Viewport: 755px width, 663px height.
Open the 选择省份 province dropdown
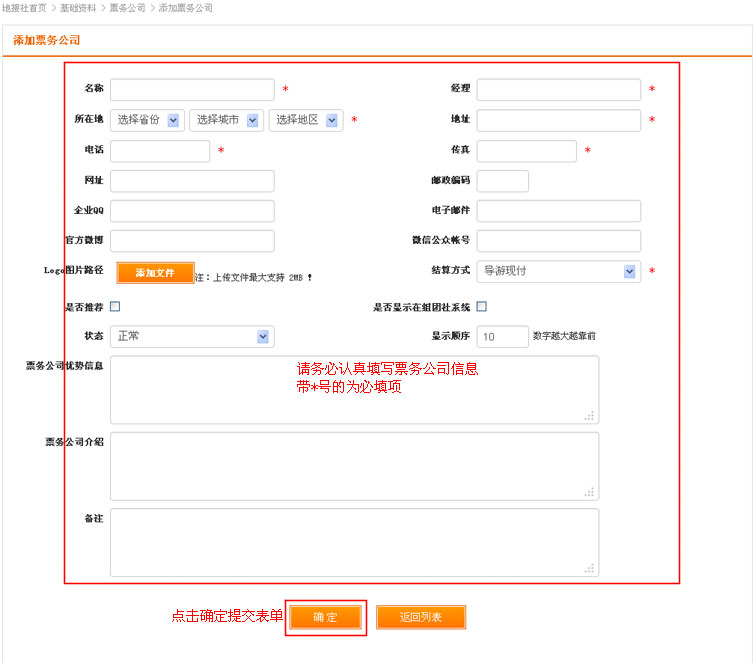(147, 120)
